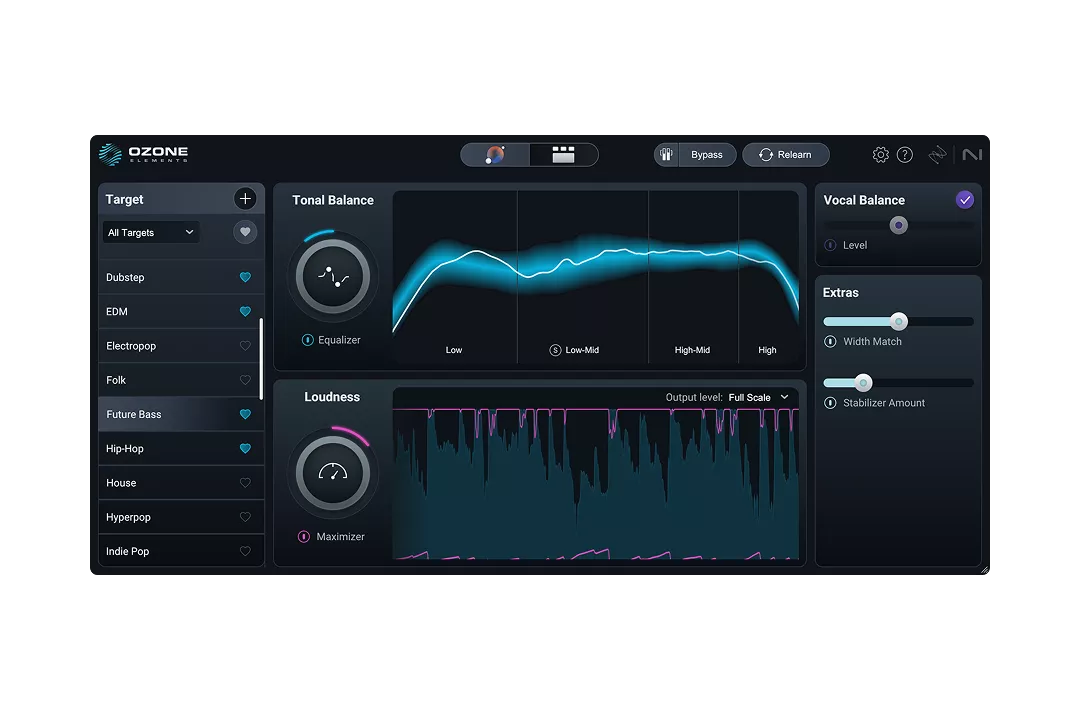1080x710 pixels.
Task: Switch to the Assistant view mode
Action: pyautogui.click(x=495, y=154)
